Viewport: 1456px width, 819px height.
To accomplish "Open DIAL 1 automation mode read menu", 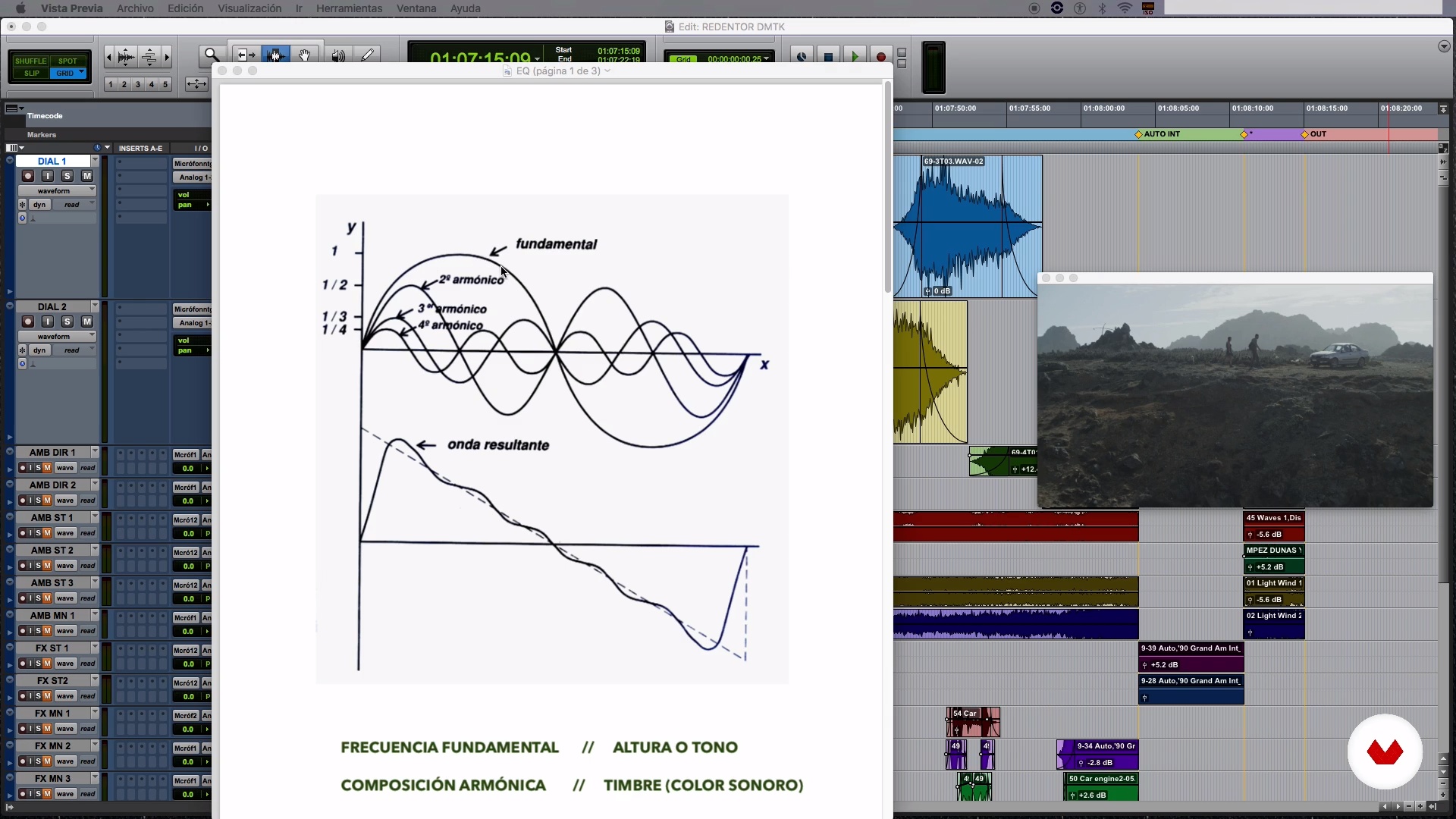I will tap(75, 205).
